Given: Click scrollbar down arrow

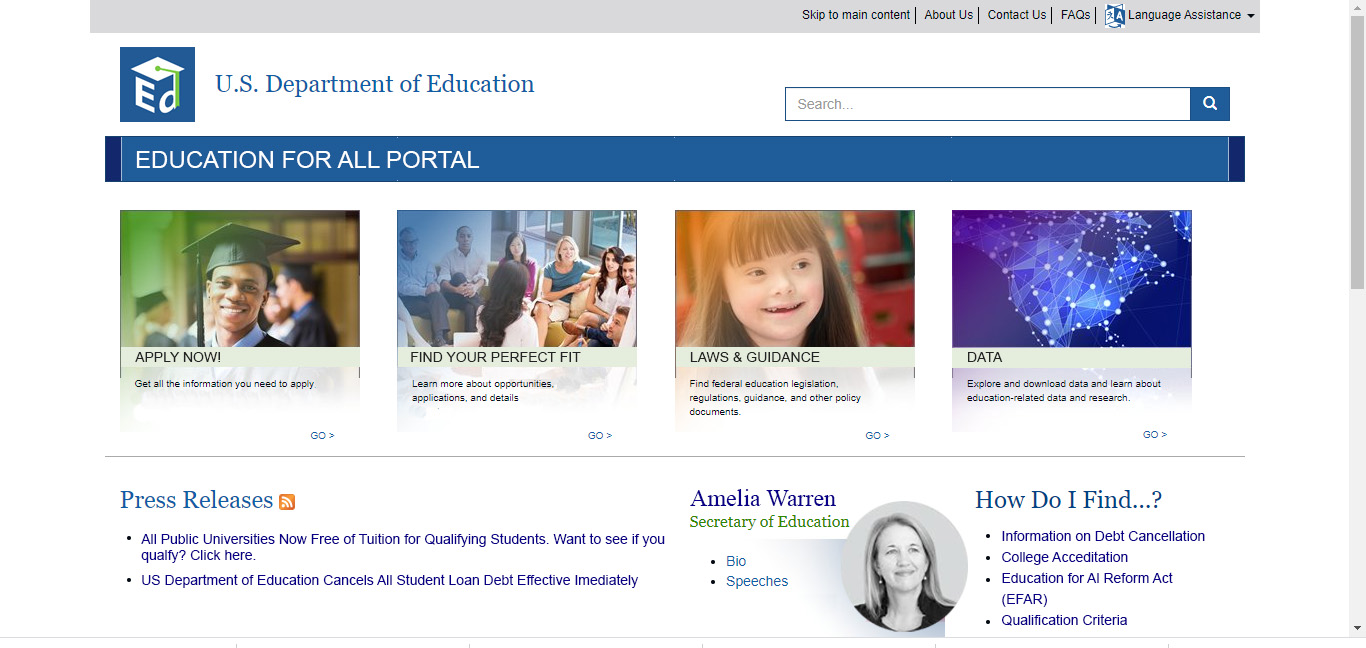Looking at the screenshot, I should pyautogui.click(x=1357, y=628).
